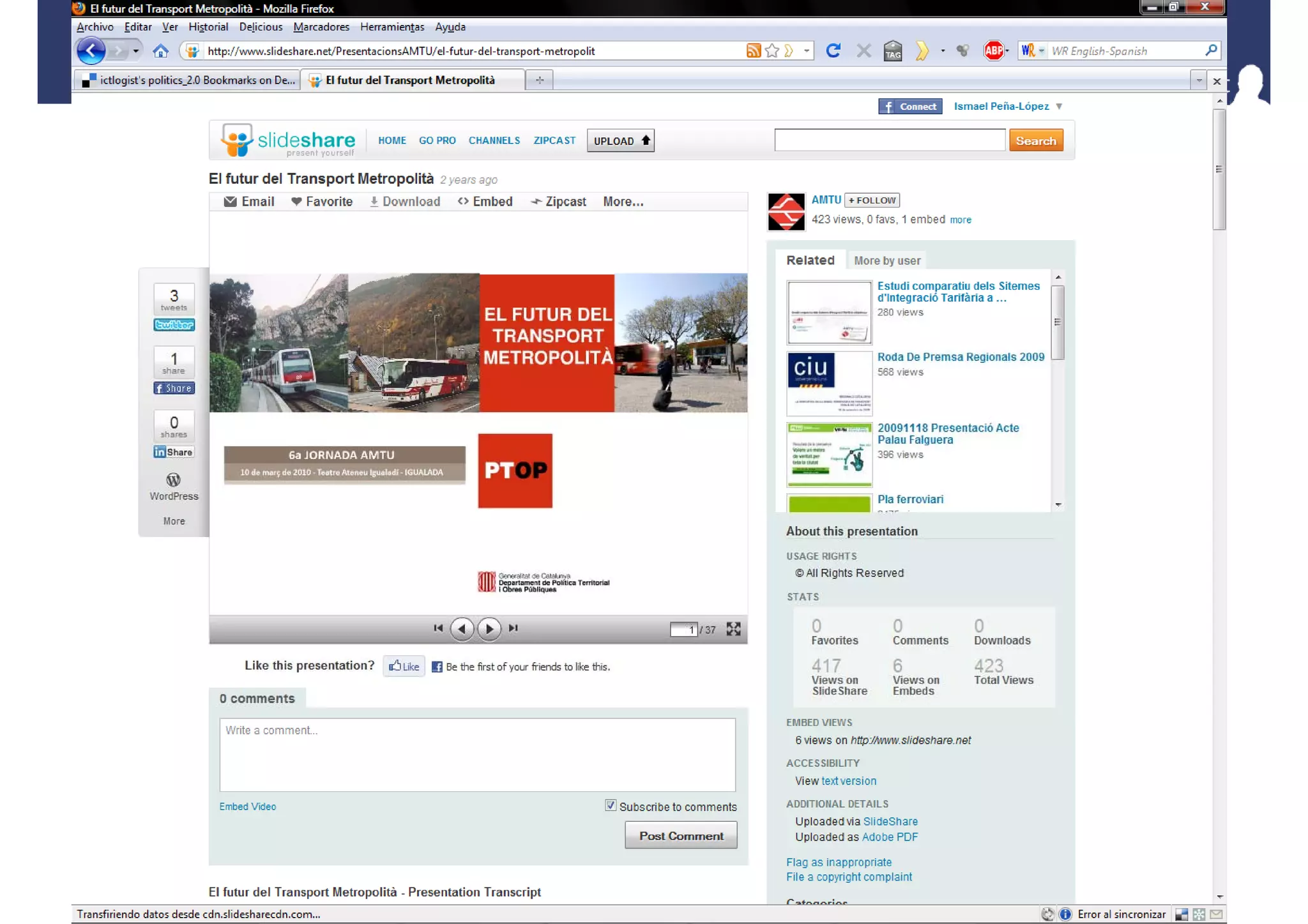Image resolution: width=1308 pixels, height=924 pixels.
Task: Open Flag as inappropriate link
Action: pyautogui.click(x=839, y=862)
